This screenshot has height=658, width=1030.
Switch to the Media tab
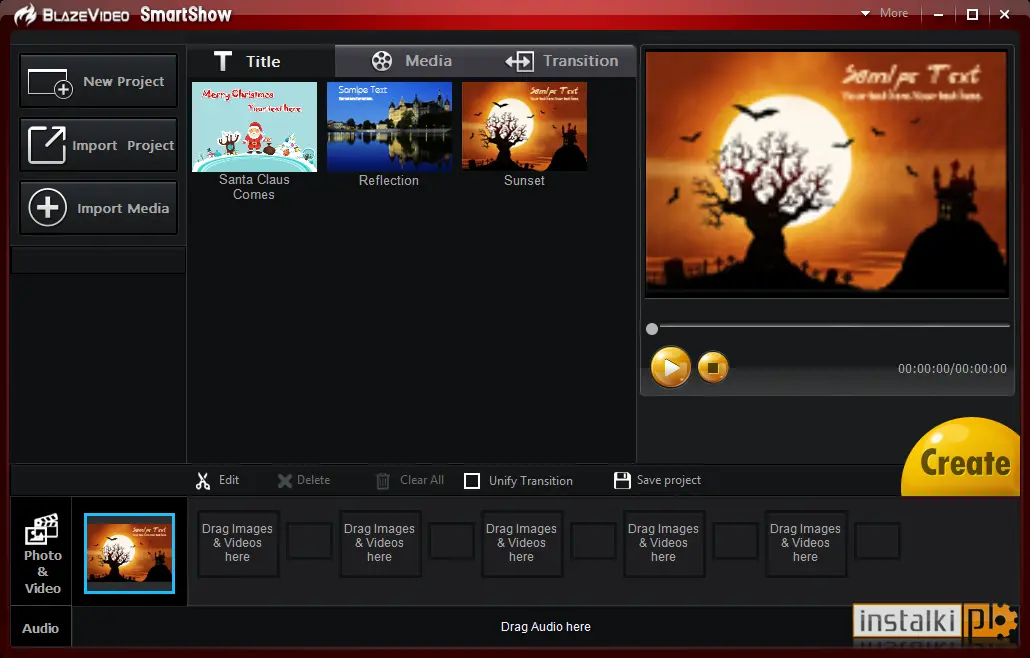(x=411, y=61)
